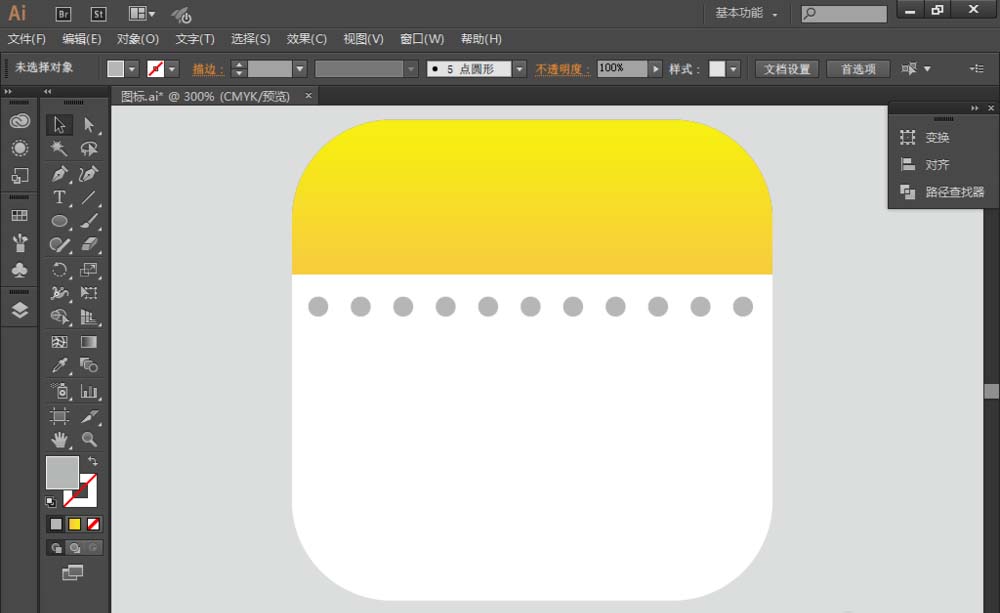The width and height of the screenshot is (1000, 613).
Task: Open the Layers panel icon
Action: 20,310
